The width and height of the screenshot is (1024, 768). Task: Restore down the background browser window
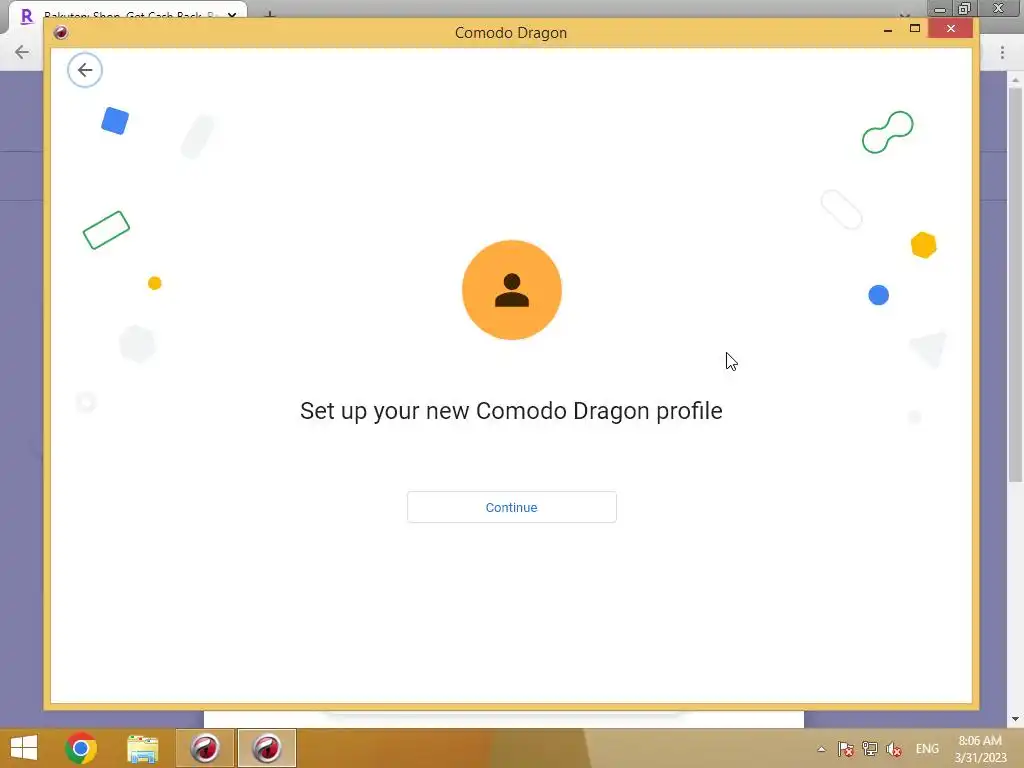(x=965, y=8)
